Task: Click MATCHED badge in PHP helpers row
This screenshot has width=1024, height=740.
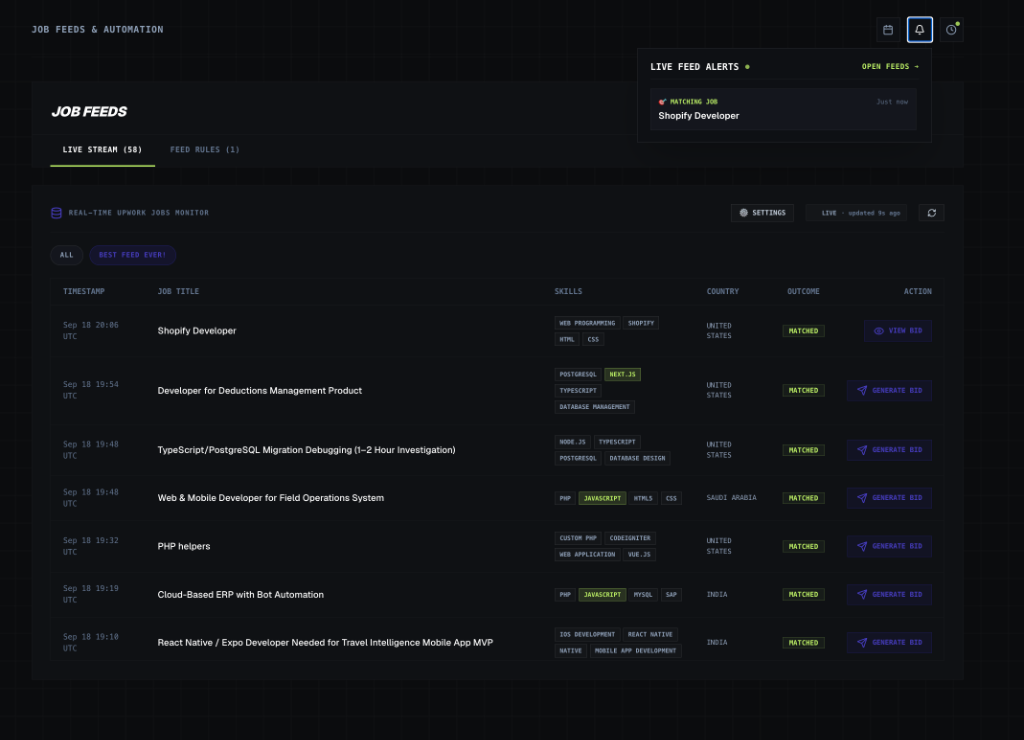Action: 803,547
